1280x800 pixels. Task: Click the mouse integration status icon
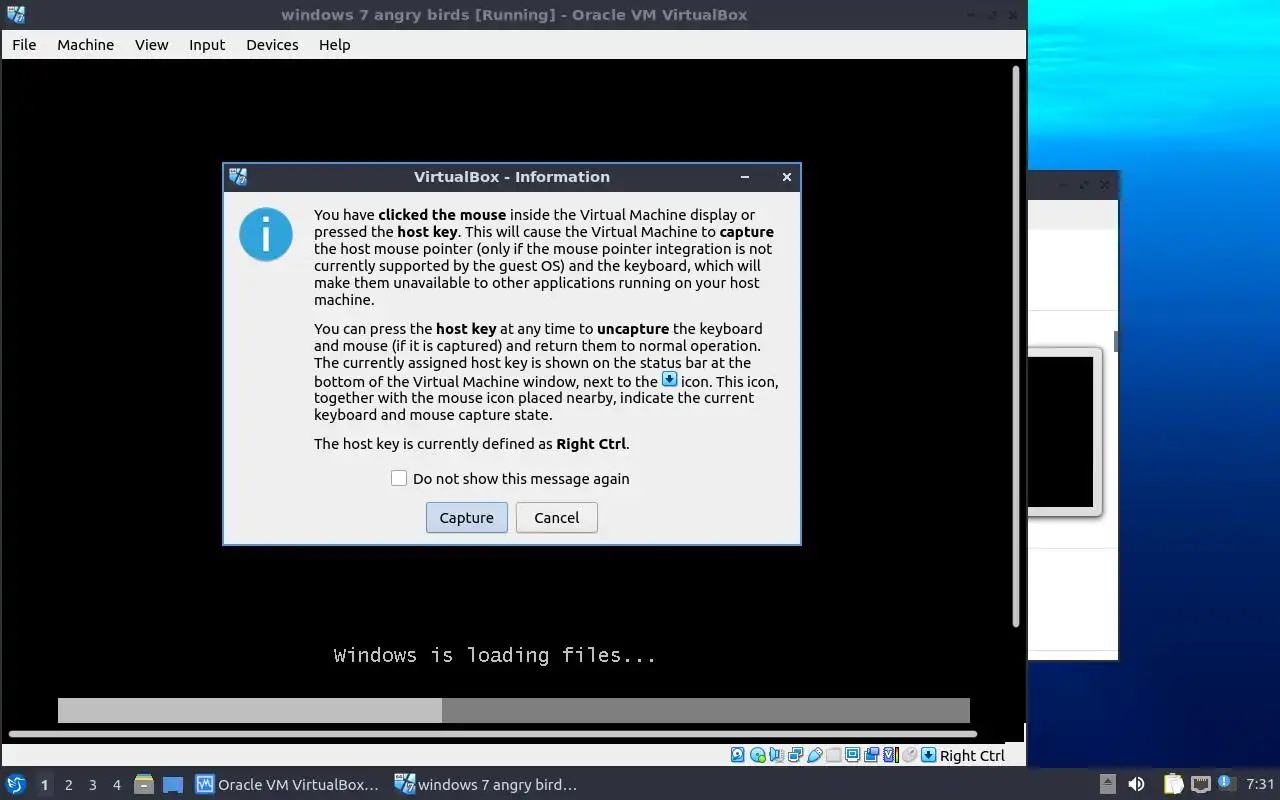pos(909,755)
